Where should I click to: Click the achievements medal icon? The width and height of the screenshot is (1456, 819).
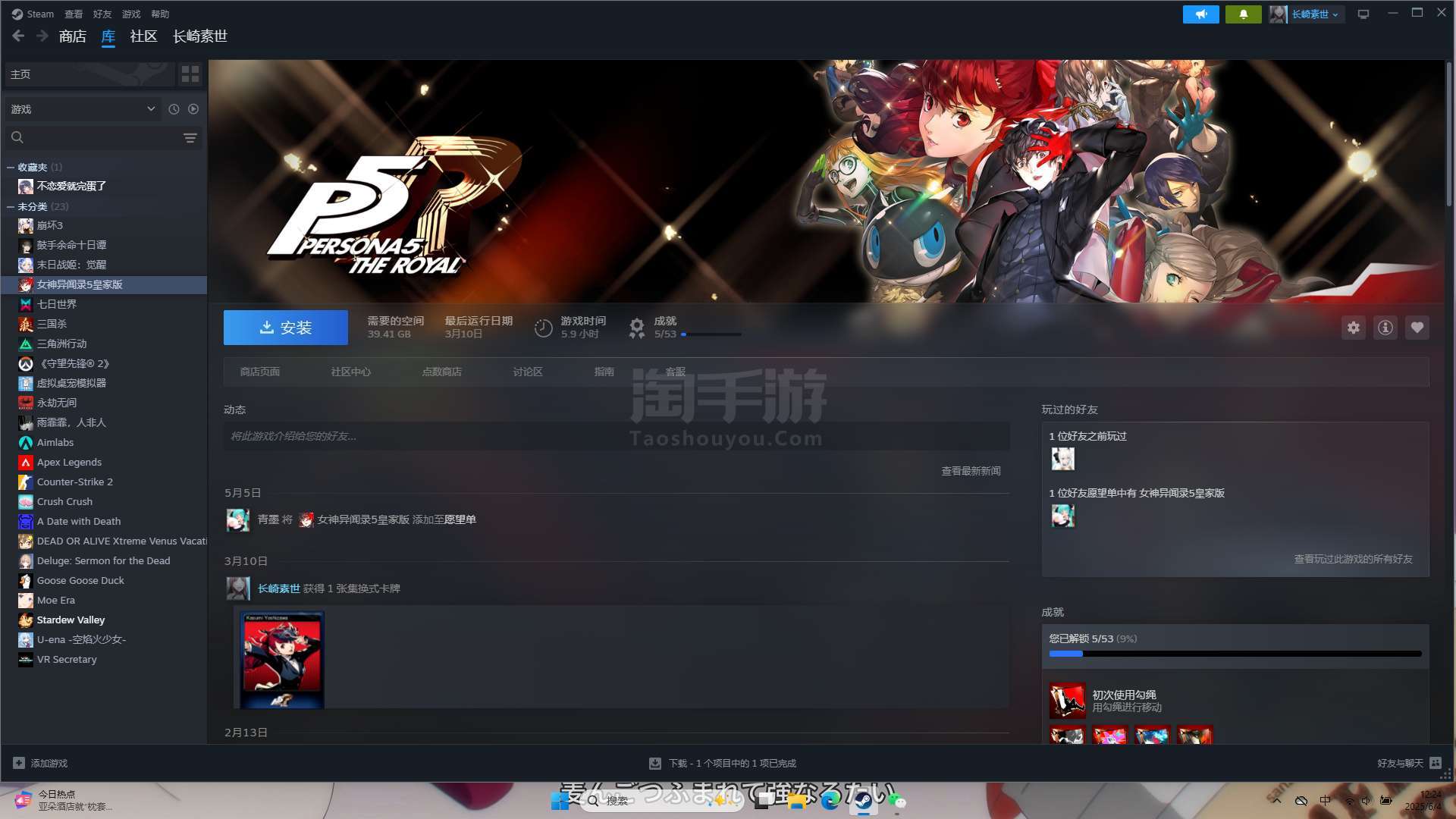[636, 328]
